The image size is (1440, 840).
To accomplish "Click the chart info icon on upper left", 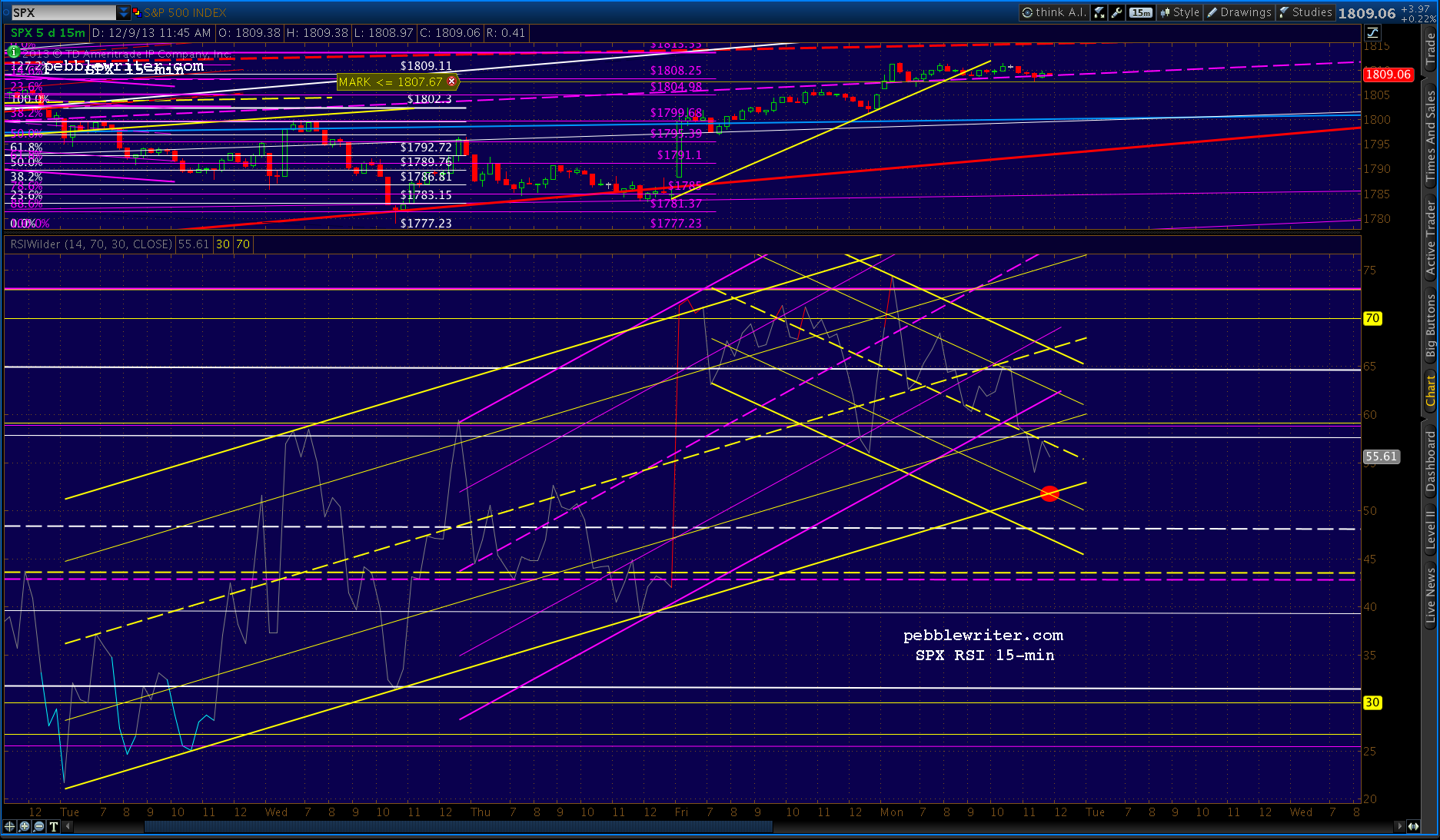I will click(13, 53).
